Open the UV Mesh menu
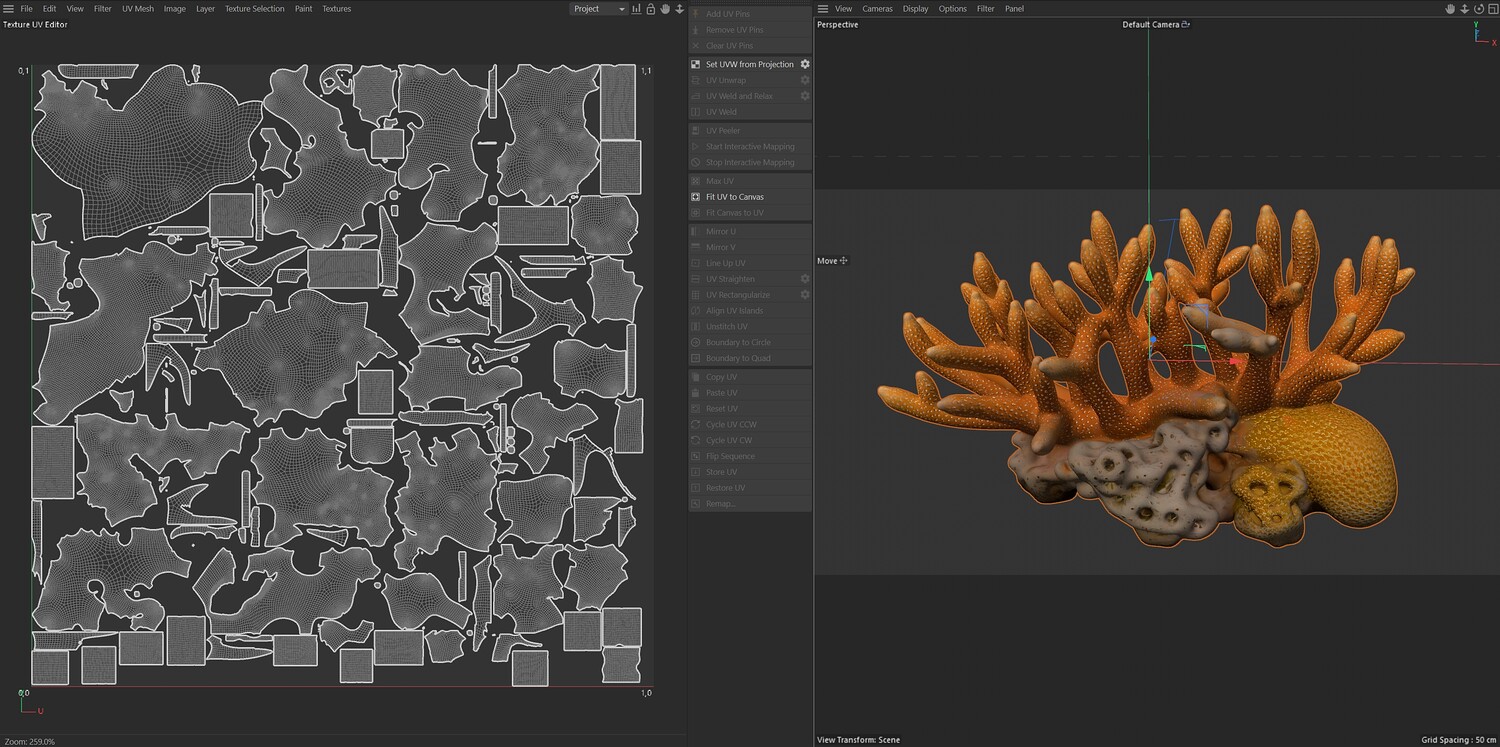Screen dimensions: 1500x747 point(138,9)
